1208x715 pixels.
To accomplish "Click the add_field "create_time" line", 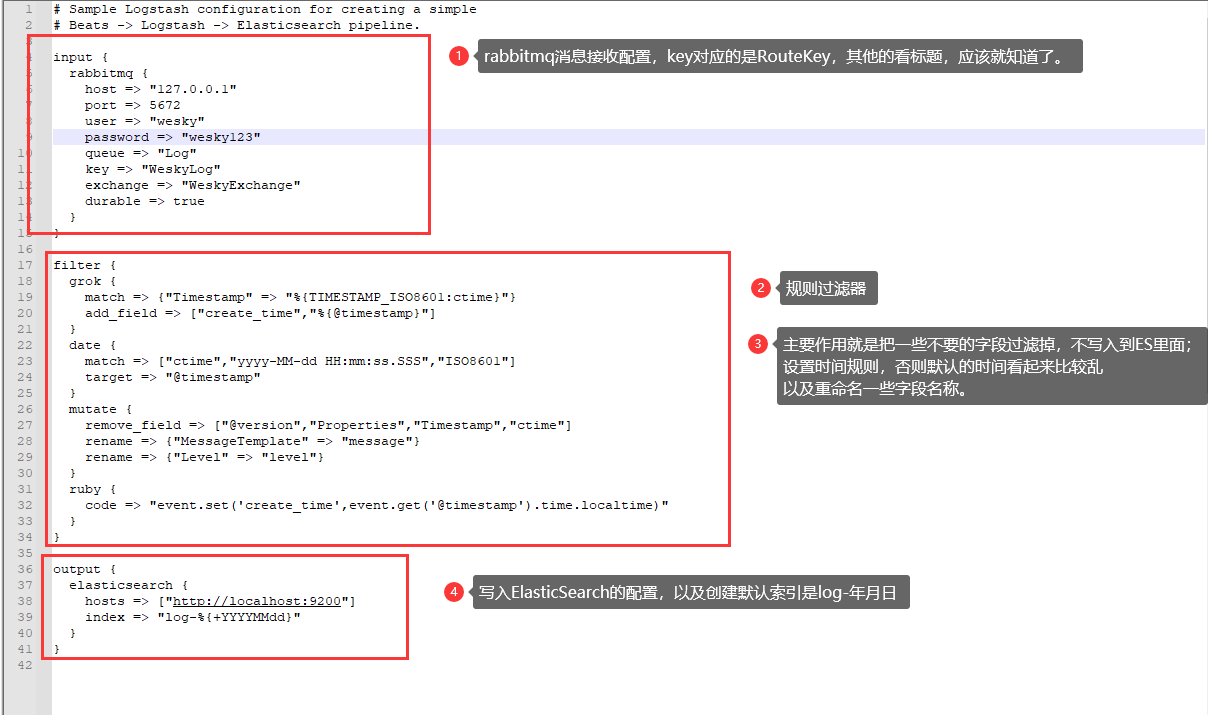I will point(260,313).
